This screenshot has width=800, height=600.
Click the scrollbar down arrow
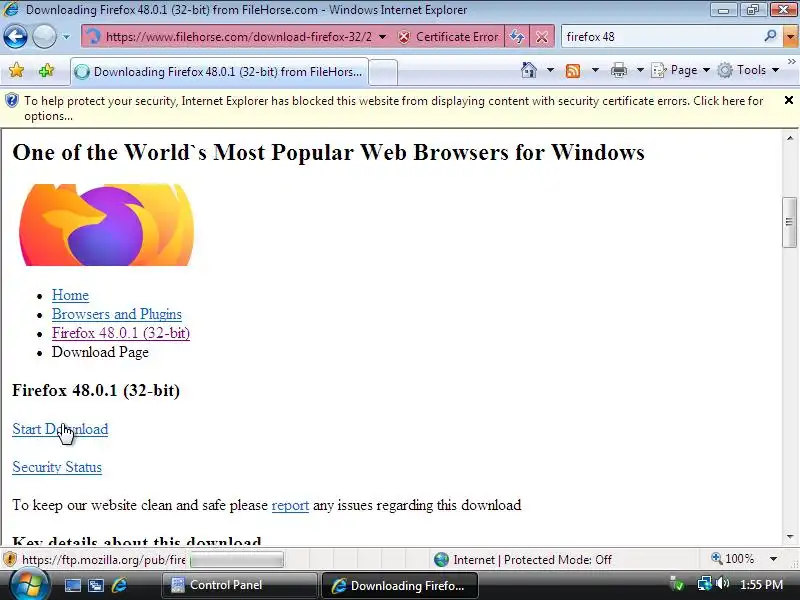pyautogui.click(x=789, y=537)
